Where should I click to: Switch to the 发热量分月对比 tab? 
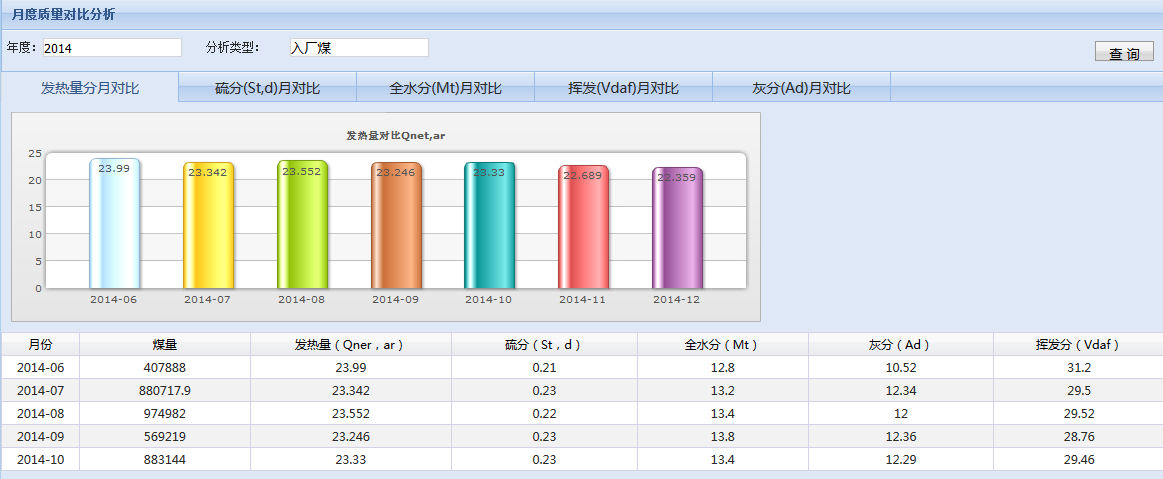pos(90,88)
